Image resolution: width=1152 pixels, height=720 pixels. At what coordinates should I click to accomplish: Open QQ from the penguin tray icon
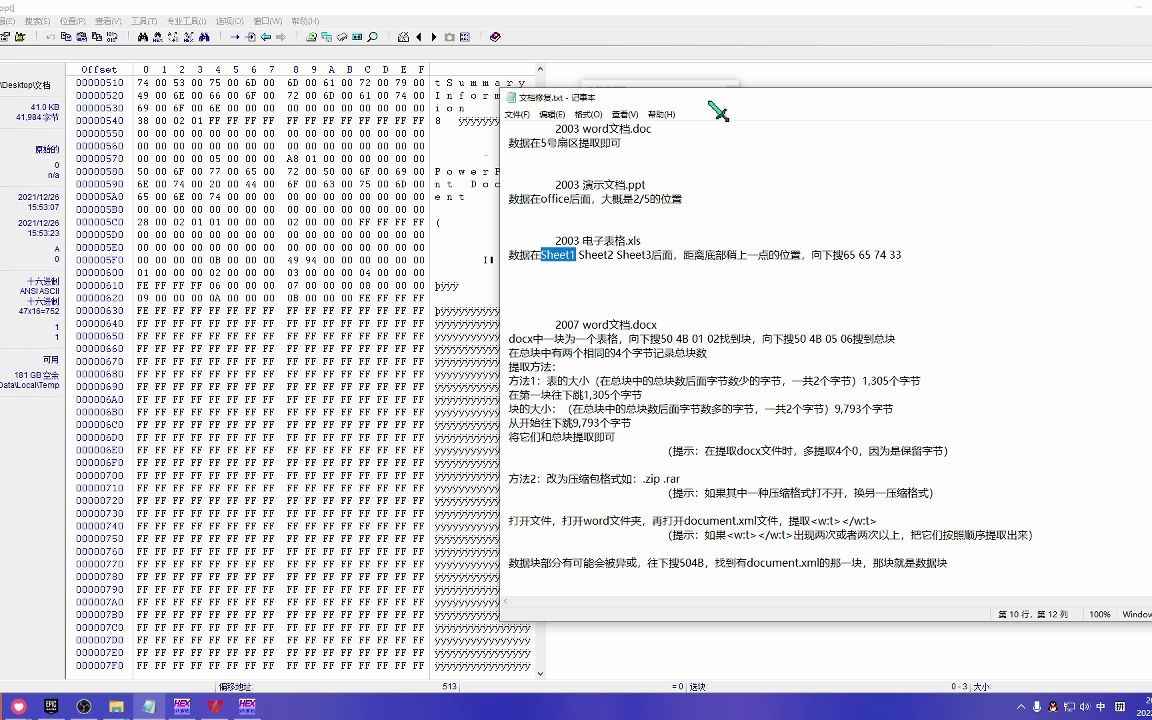1053,707
